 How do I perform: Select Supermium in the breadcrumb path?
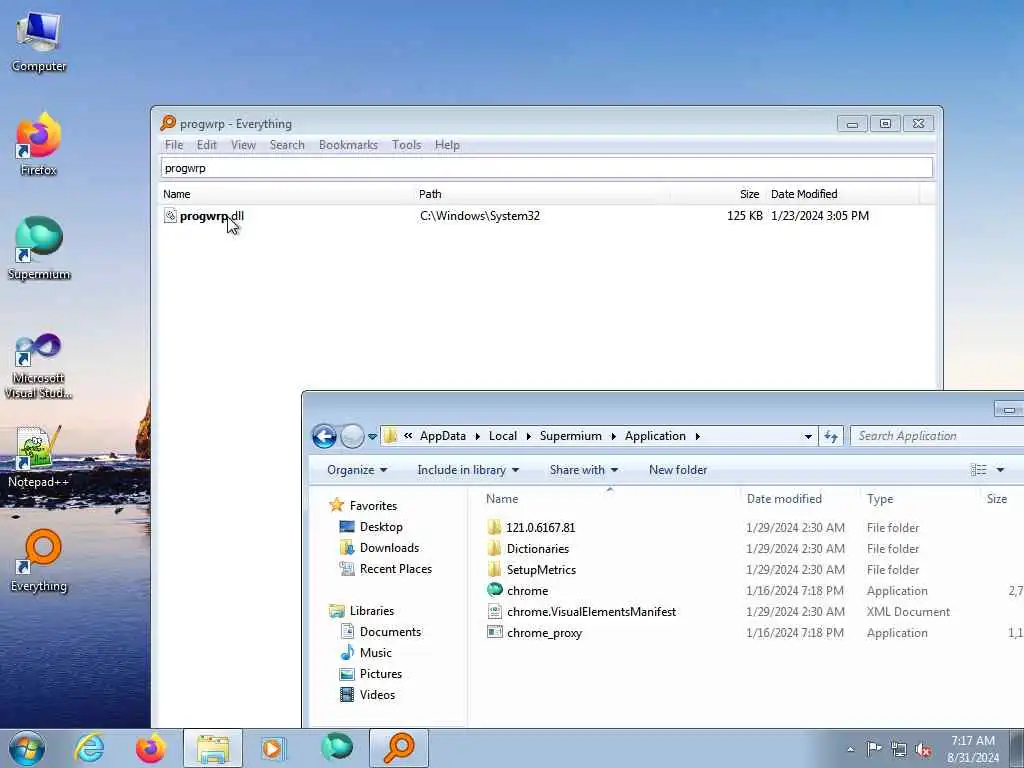tap(571, 436)
